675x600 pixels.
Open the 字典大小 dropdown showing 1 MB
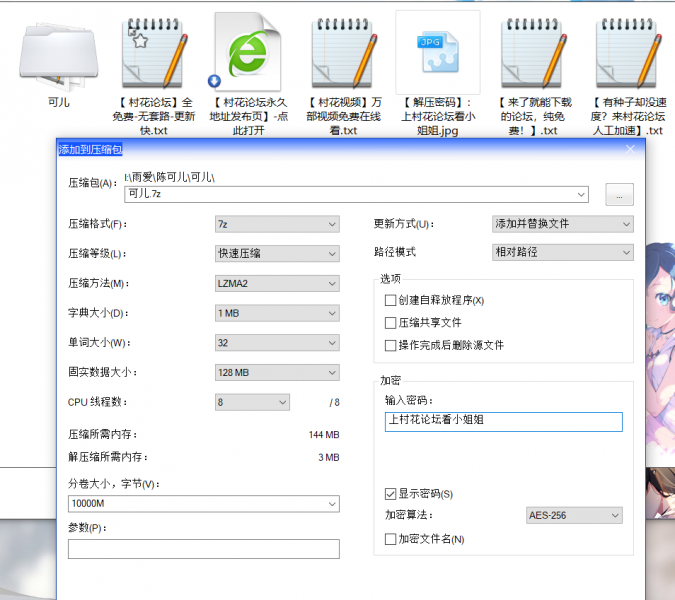(x=277, y=313)
